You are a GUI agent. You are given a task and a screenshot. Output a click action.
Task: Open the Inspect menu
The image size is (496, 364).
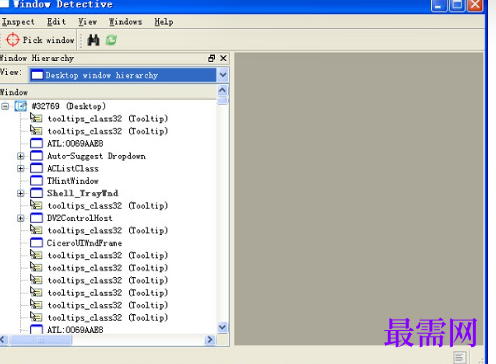pyautogui.click(x=18, y=22)
